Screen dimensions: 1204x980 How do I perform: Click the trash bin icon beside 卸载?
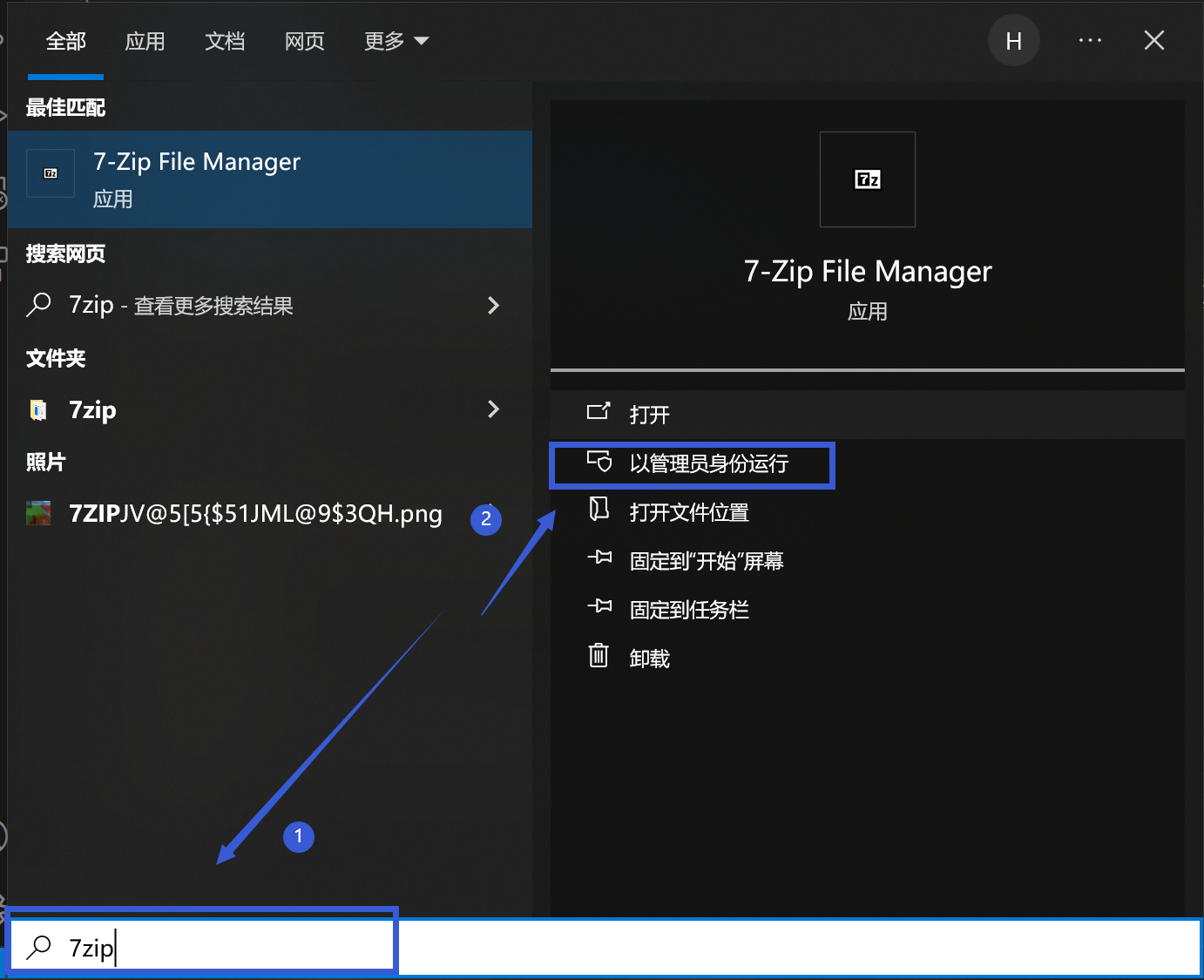click(x=599, y=655)
